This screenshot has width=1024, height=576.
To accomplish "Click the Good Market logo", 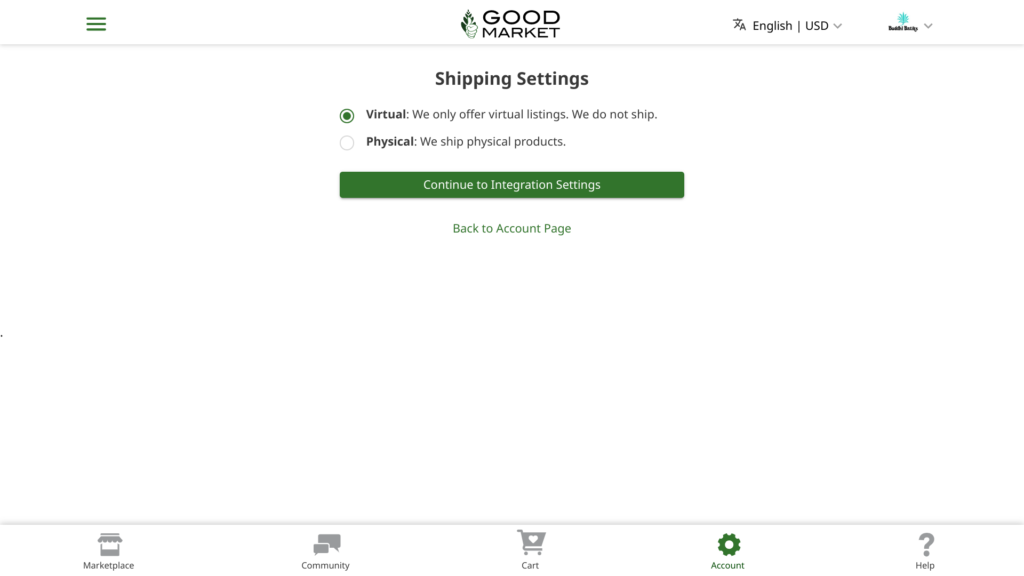I will (x=511, y=24).
